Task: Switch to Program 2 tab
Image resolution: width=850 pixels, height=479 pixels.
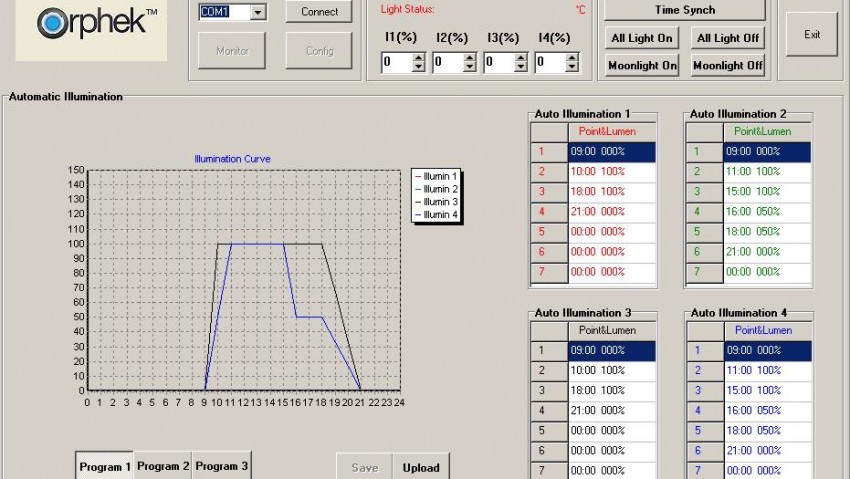Action: pyautogui.click(x=163, y=466)
